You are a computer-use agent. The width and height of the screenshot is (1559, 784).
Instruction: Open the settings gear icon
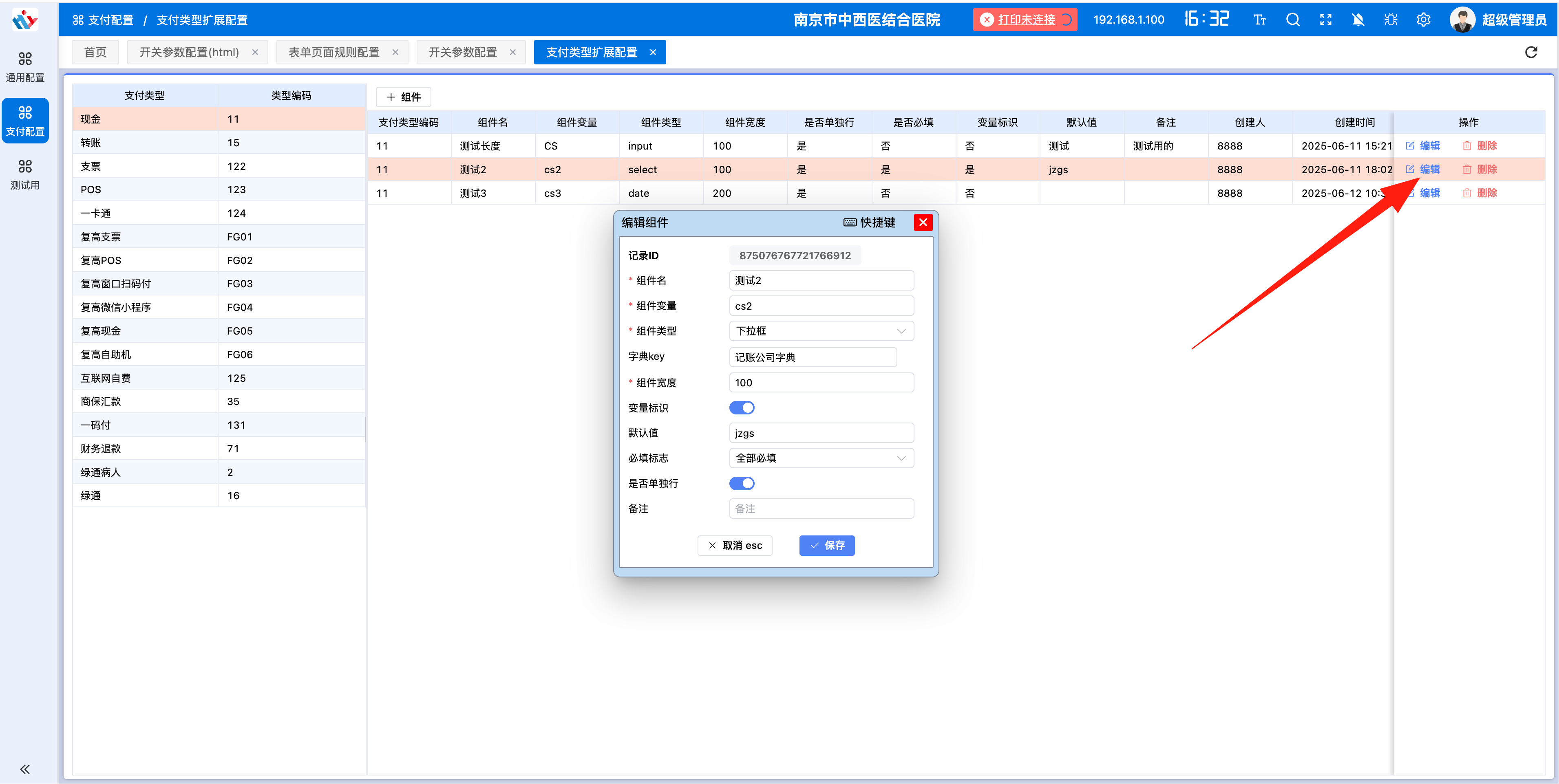(x=1423, y=20)
